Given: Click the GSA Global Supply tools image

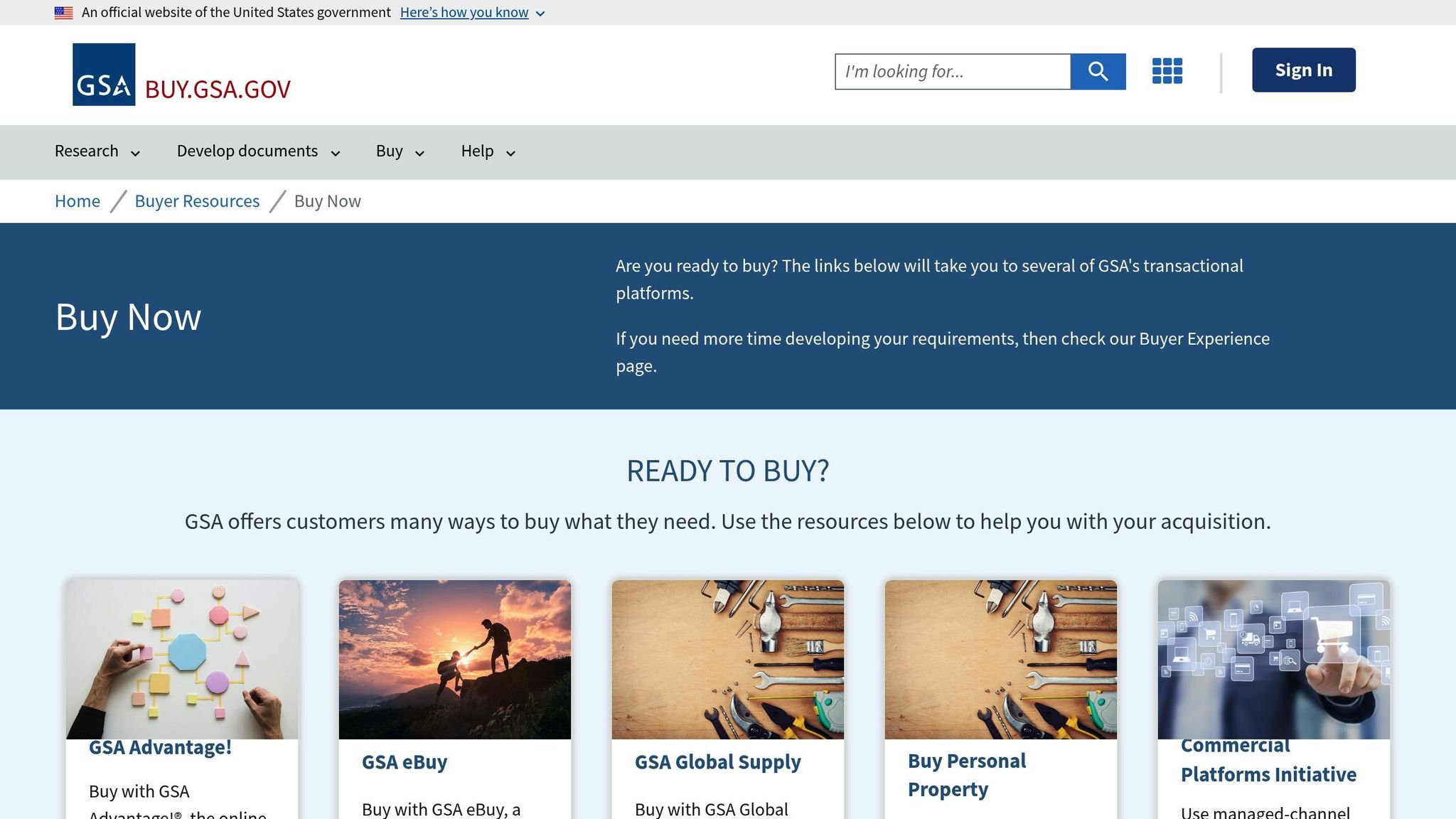Looking at the screenshot, I should pyautogui.click(x=728, y=660).
